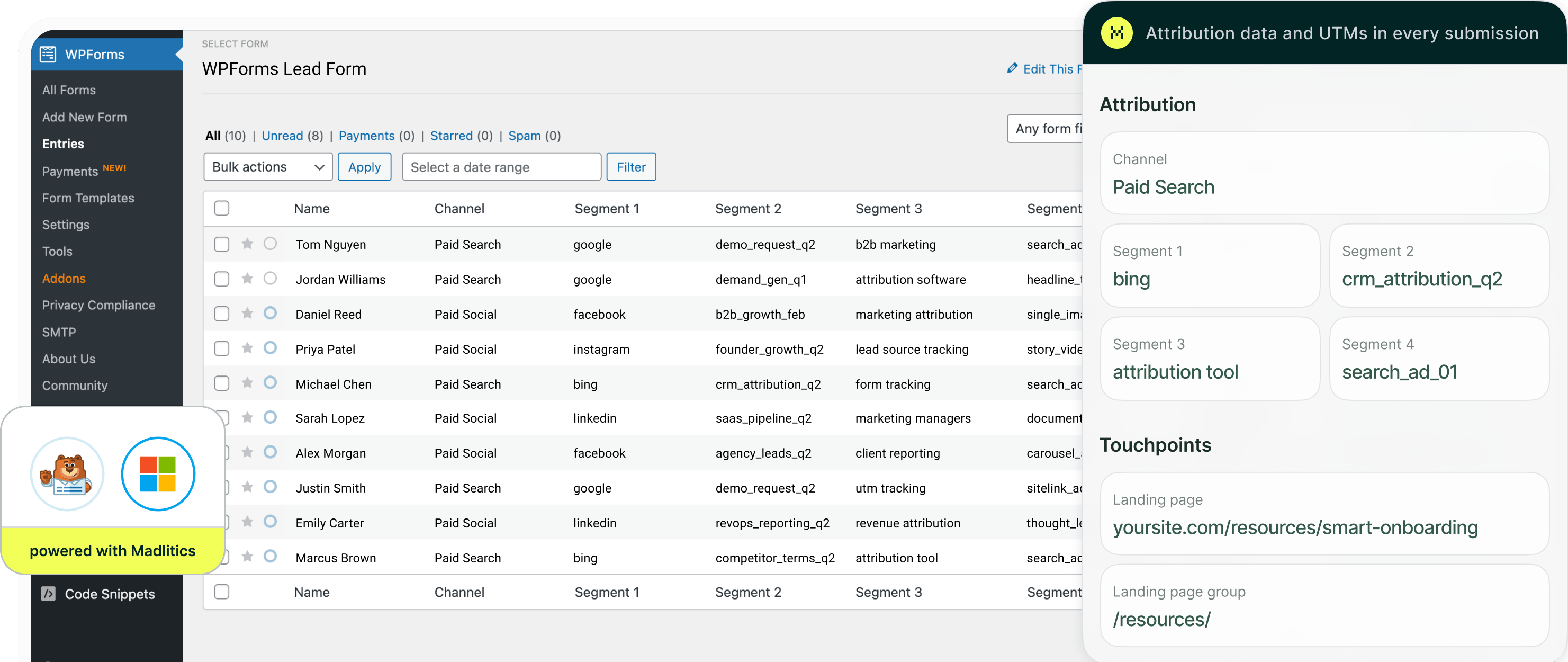
Task: Open the Tools sidebar item
Action: click(57, 252)
